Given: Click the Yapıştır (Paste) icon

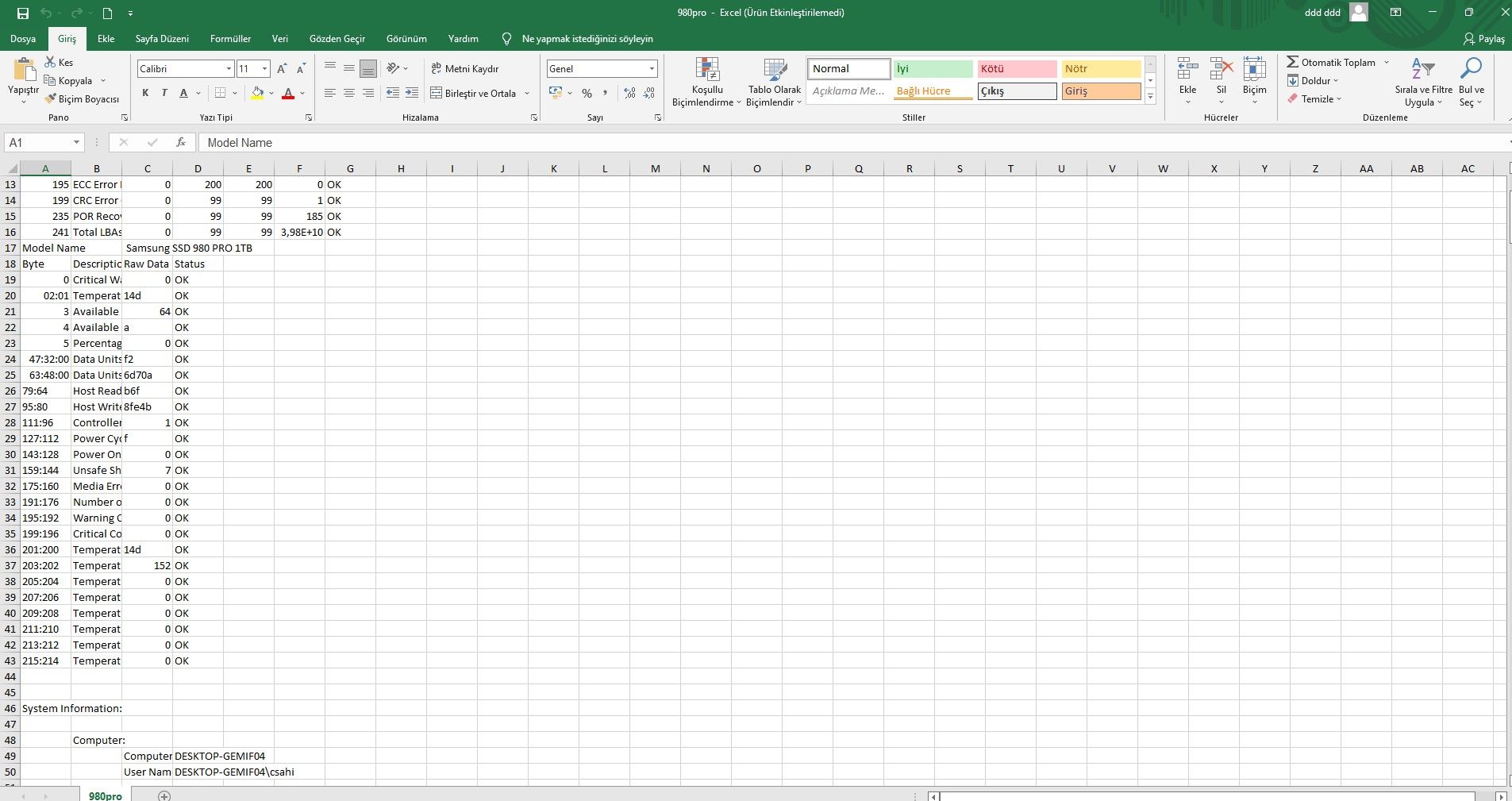Looking at the screenshot, I should 23,70.
